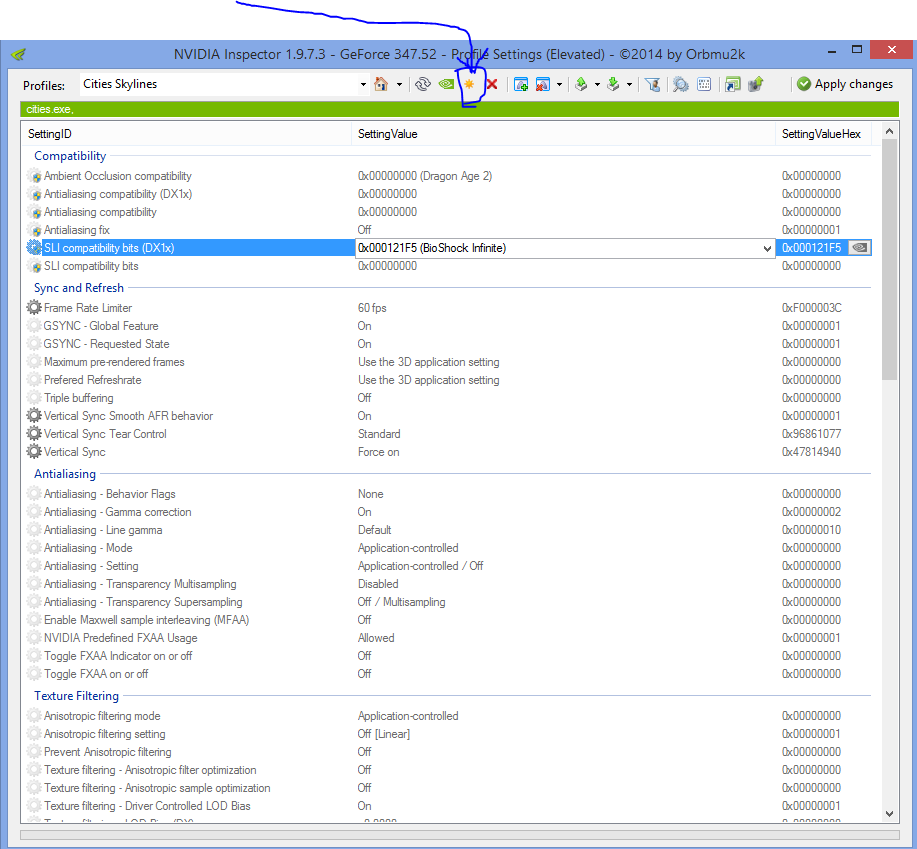Image resolution: width=917 pixels, height=849 pixels.
Task: Click NVIDIA button next to hex value 0x000121F5
Action: coord(859,248)
